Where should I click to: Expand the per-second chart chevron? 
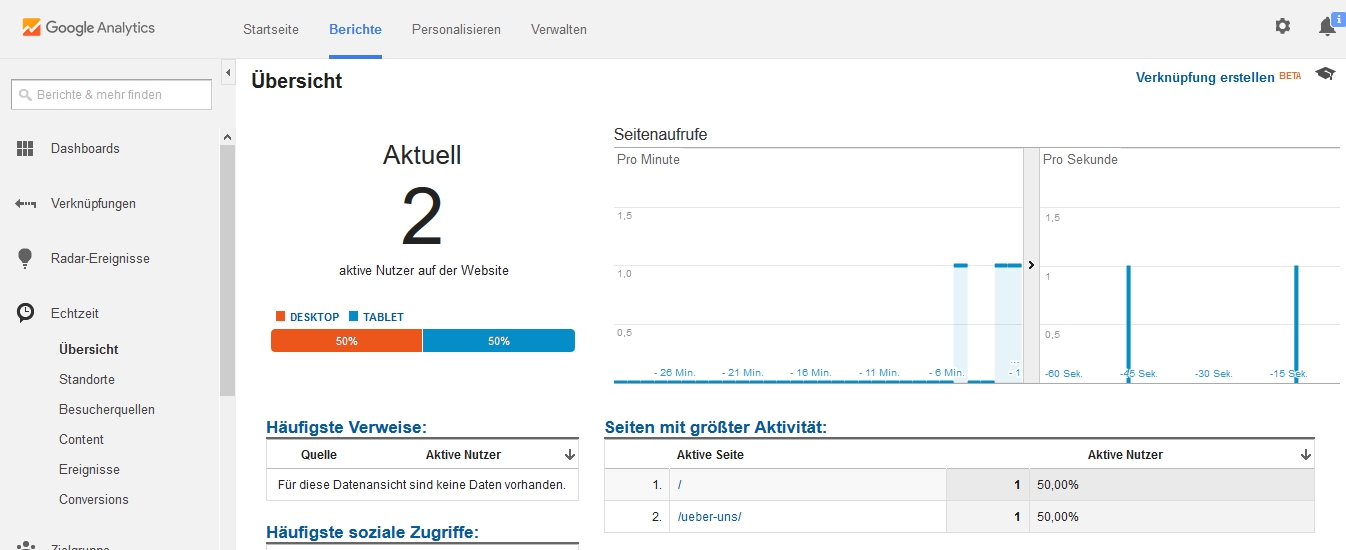coord(1031,265)
